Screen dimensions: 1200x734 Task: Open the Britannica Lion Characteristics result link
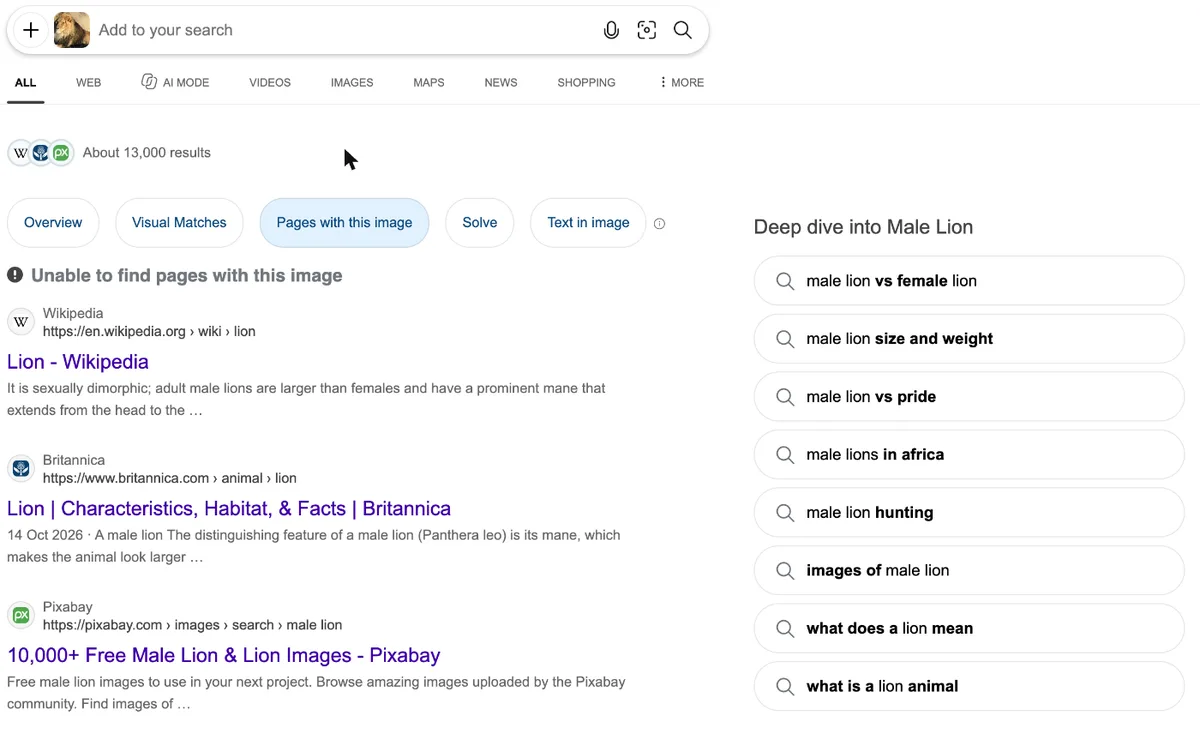coord(229,509)
